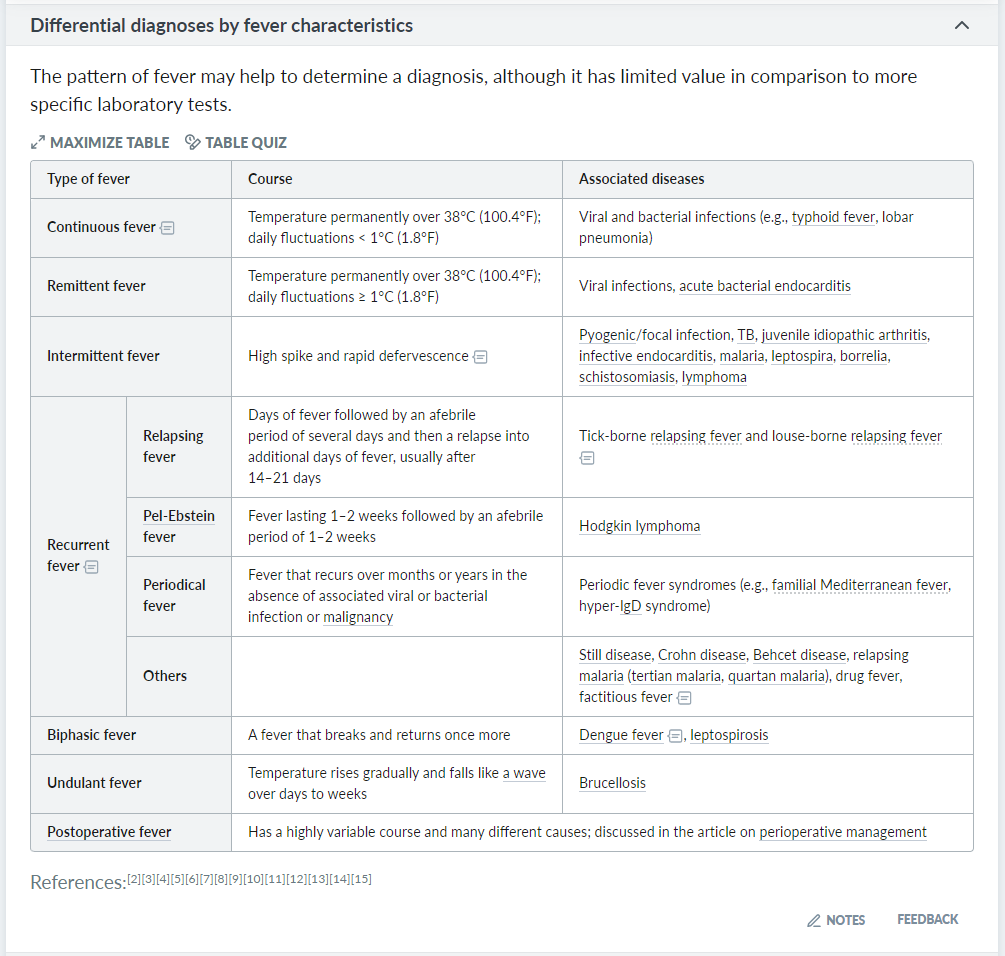Screen dimensions: 1005x956
Task: Click the acute bacterial endocarditis link
Action: 765,285
